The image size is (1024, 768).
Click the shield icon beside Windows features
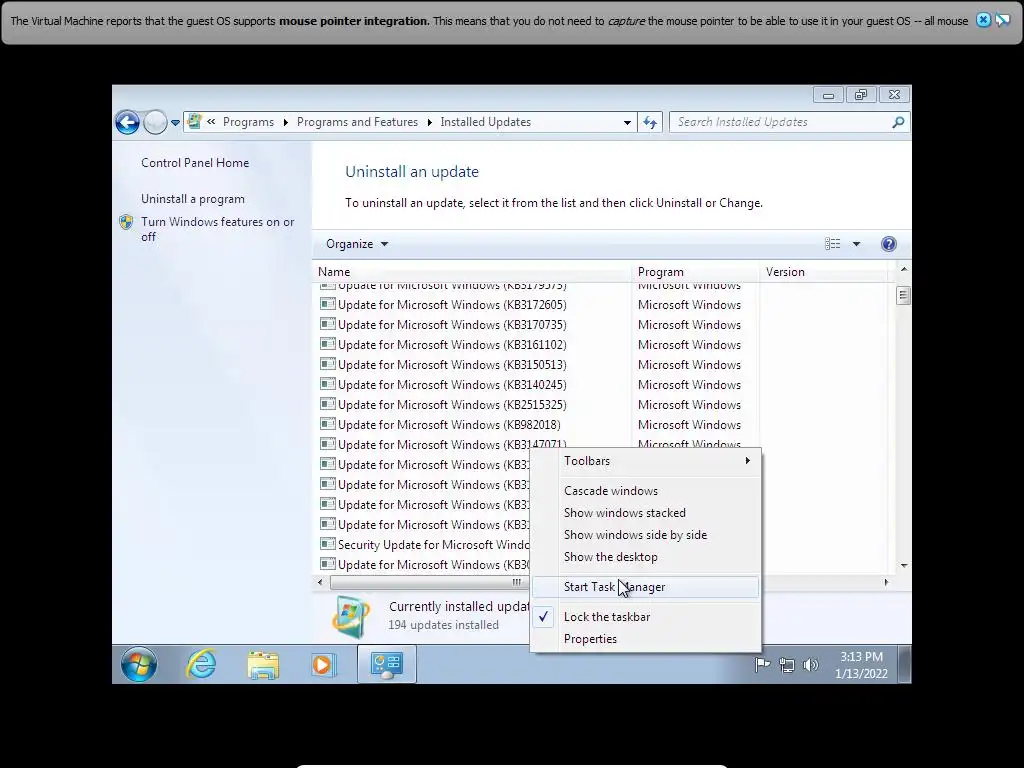[126, 222]
